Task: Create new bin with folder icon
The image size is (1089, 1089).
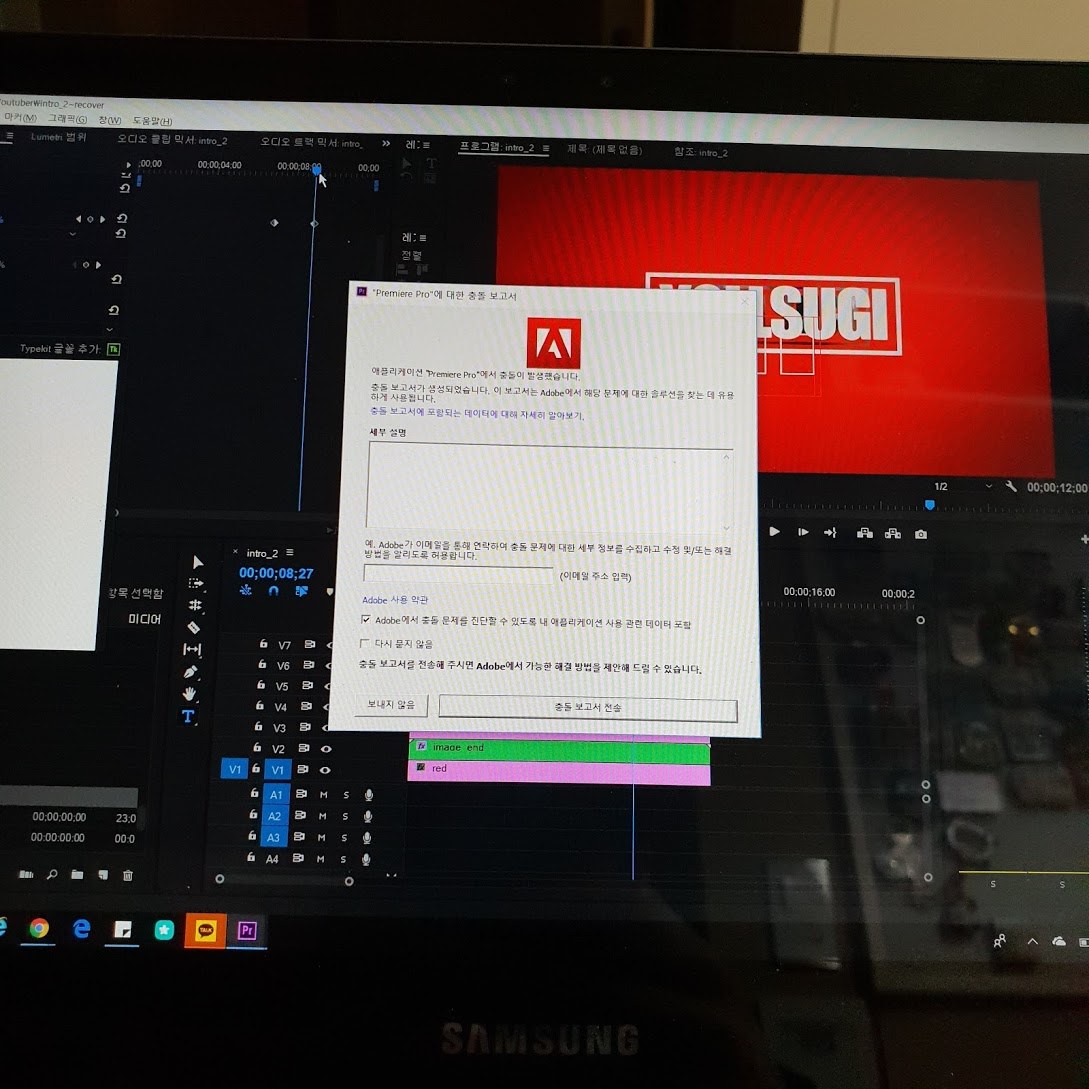Action: coord(77,874)
